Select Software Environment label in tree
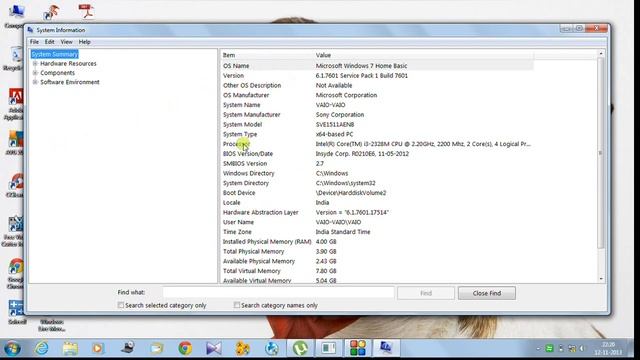 [x=70, y=82]
